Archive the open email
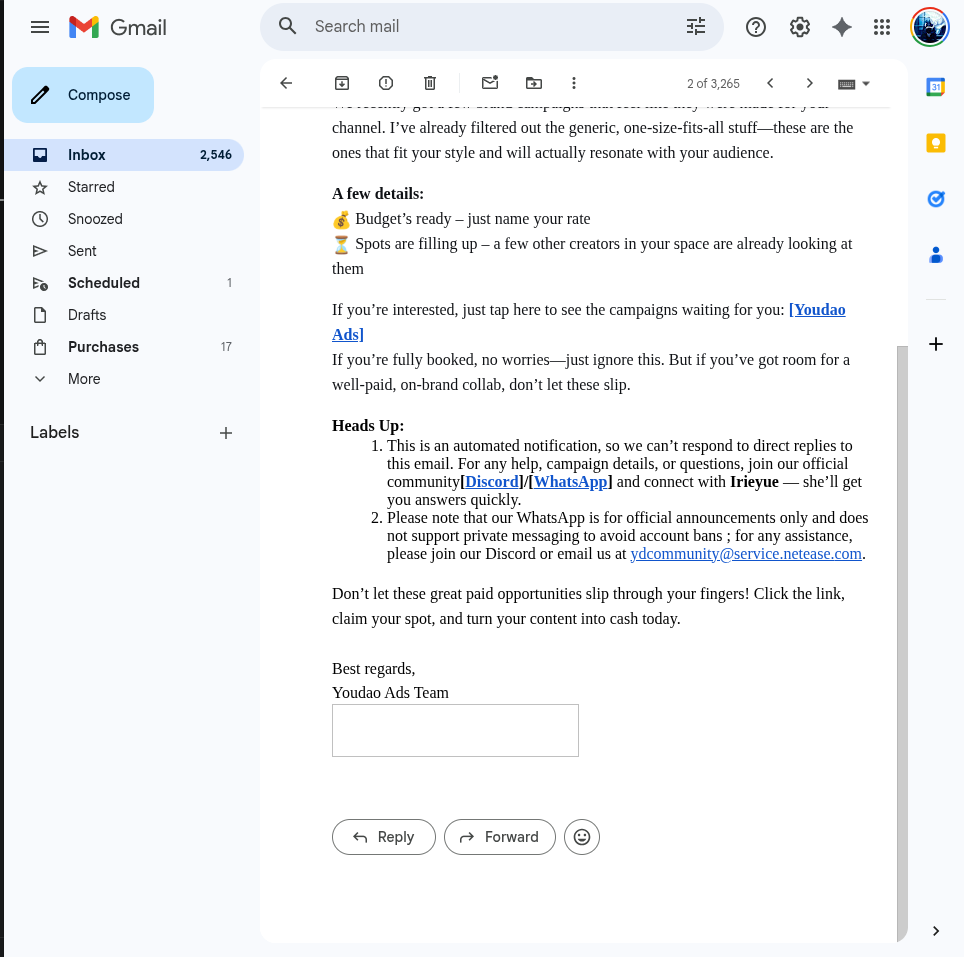964x957 pixels. click(x=341, y=83)
